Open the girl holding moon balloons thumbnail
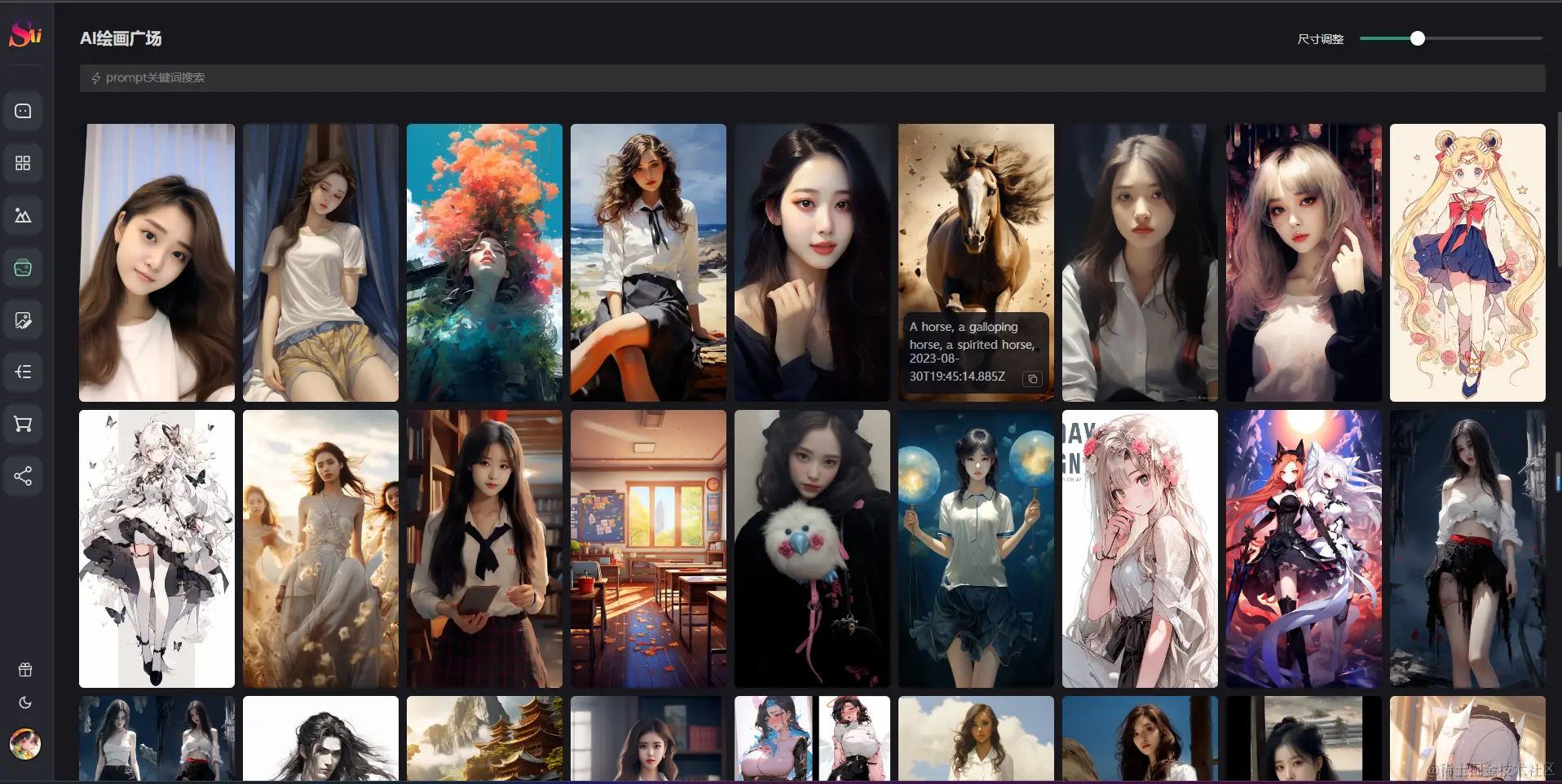1562x784 pixels. (976, 548)
